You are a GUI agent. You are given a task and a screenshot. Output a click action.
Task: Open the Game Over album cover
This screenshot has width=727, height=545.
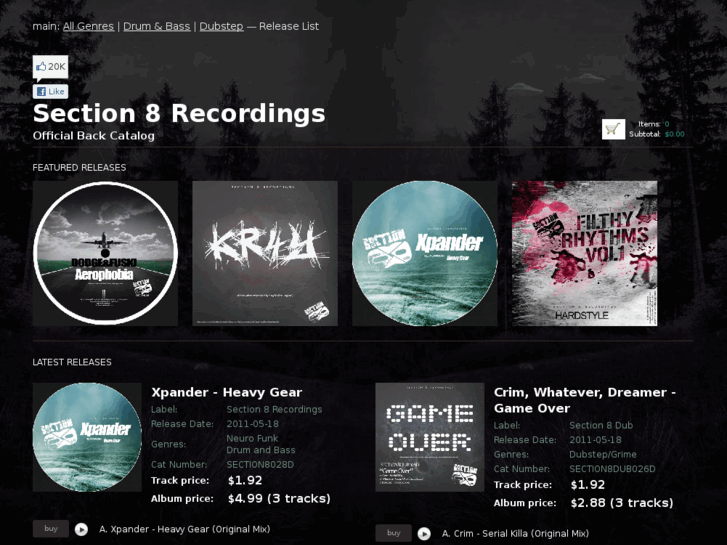(x=430, y=437)
